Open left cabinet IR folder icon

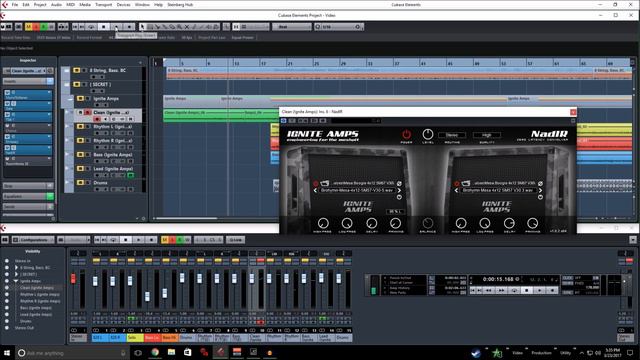[324, 183]
